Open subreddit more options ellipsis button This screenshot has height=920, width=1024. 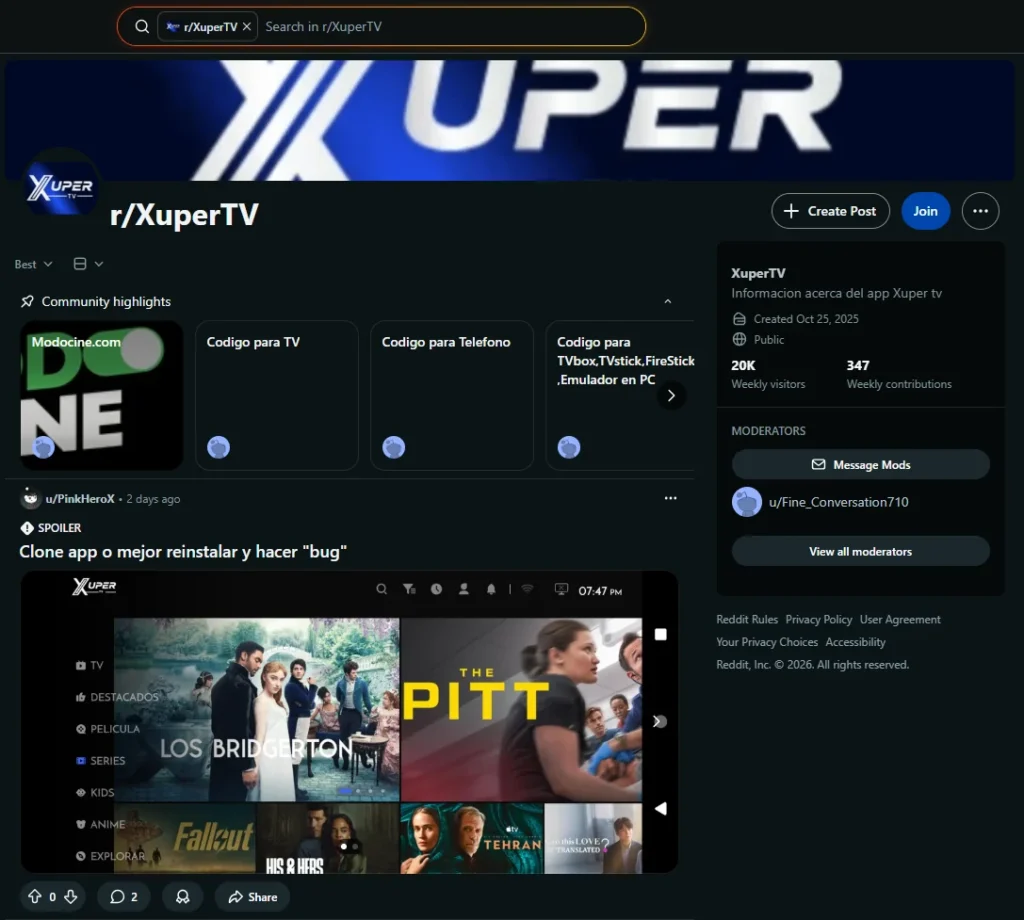coord(980,211)
